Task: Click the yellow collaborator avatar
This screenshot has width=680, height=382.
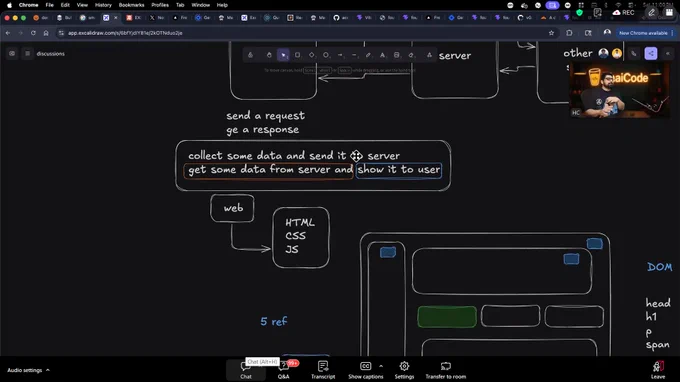Action: [617, 53]
